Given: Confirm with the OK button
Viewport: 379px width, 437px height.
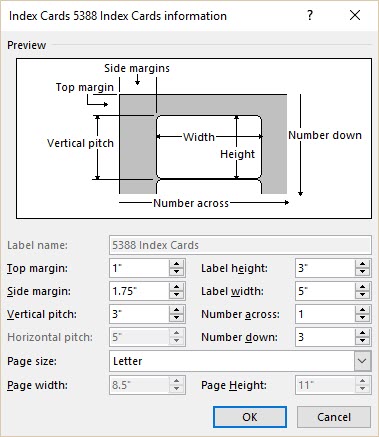Looking at the screenshot, I should [x=250, y=417].
